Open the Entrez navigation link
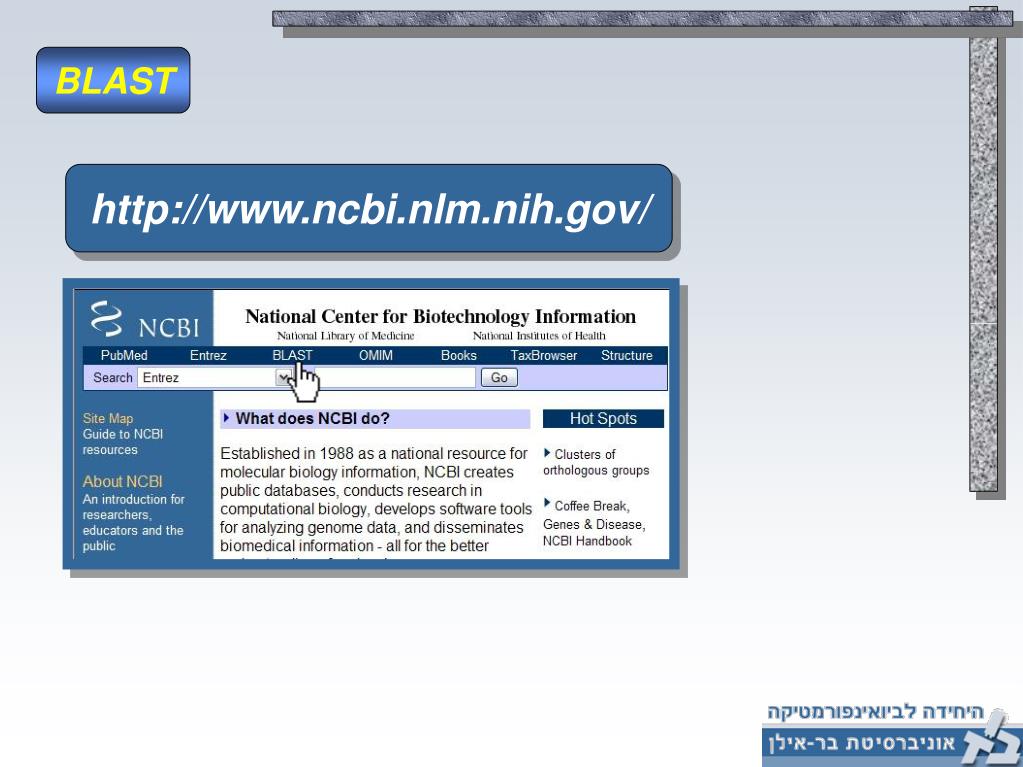The width and height of the screenshot is (1023, 767). pyautogui.click(x=208, y=355)
